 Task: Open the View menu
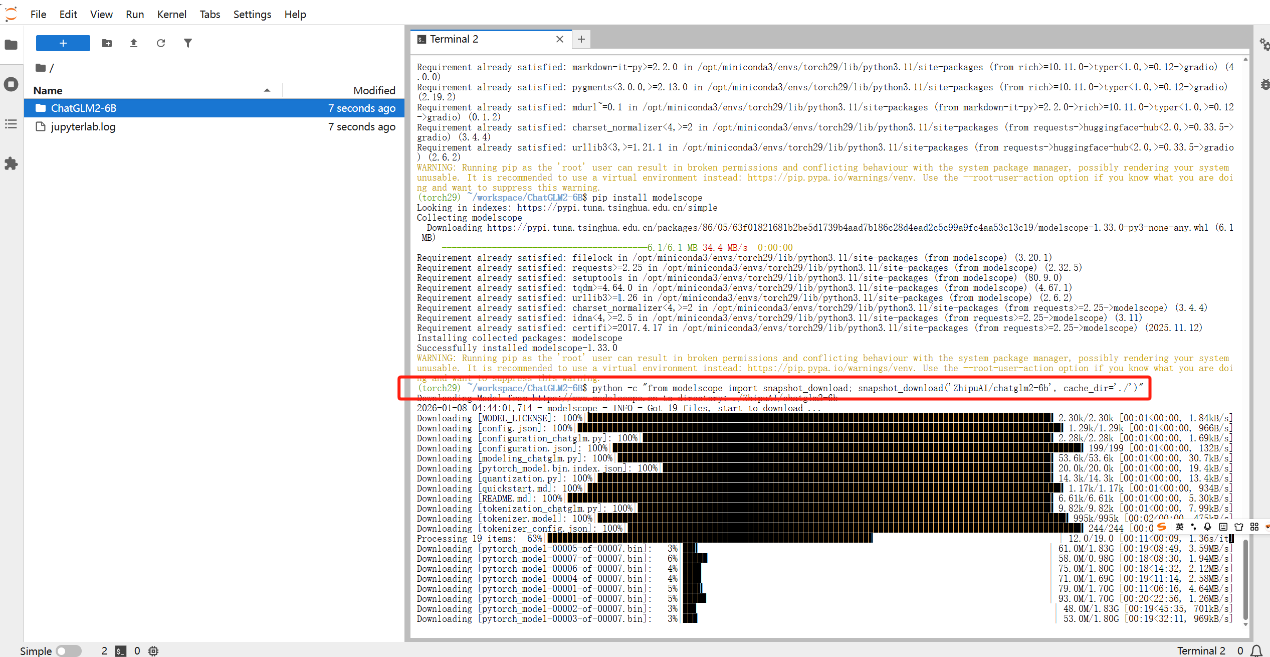(101, 15)
